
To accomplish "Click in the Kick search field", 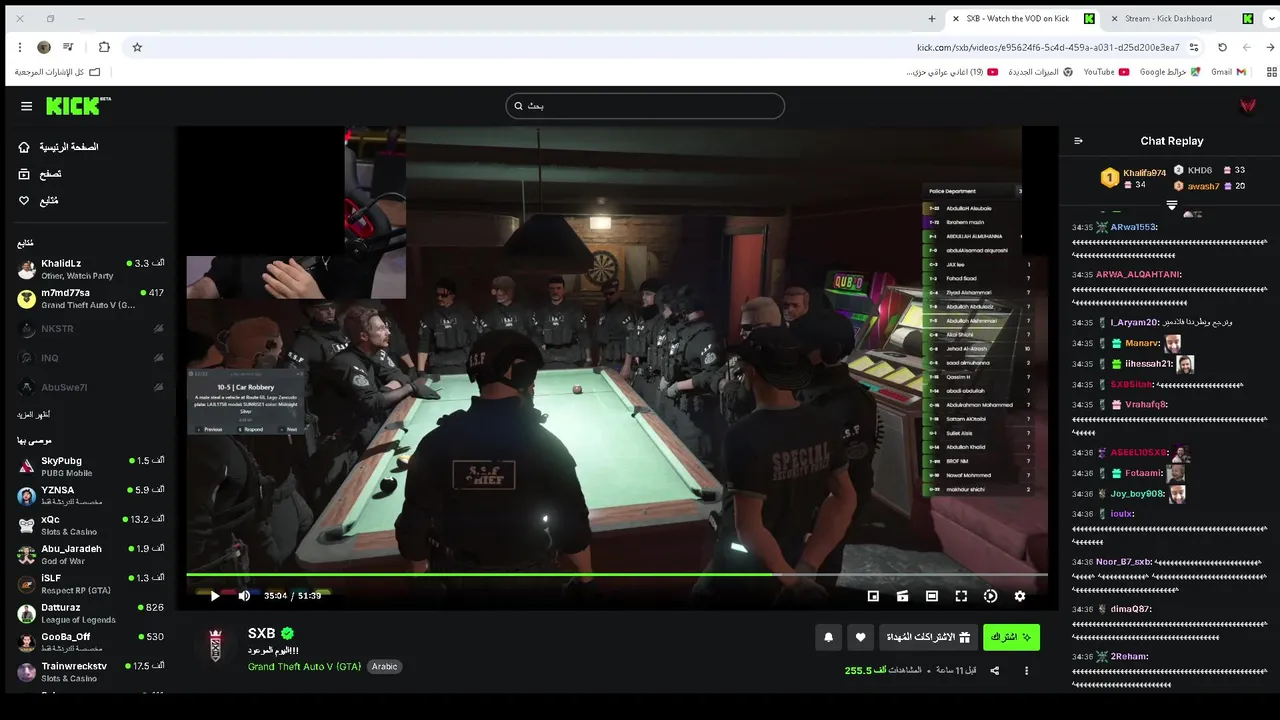I will pyautogui.click(x=645, y=106).
